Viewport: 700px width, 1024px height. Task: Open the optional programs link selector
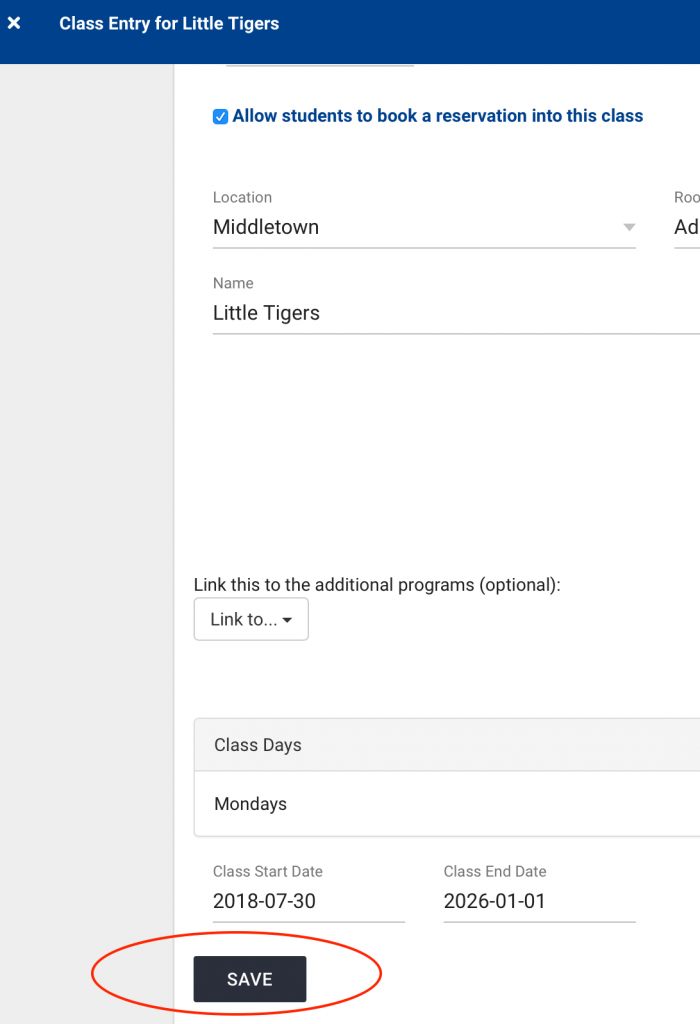(x=250, y=619)
